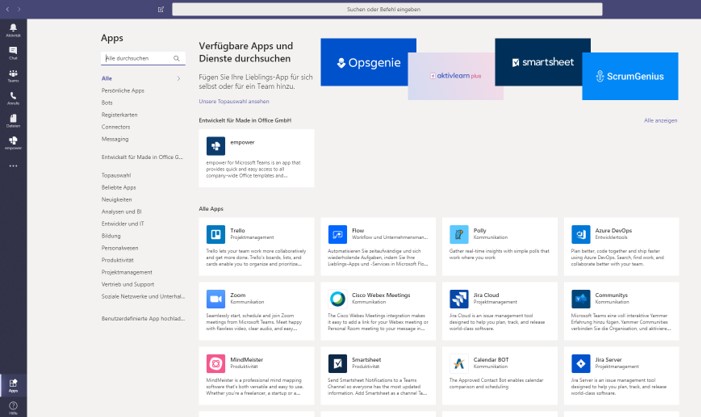
Task: Expand the Alle category chevron
Action: (179, 78)
